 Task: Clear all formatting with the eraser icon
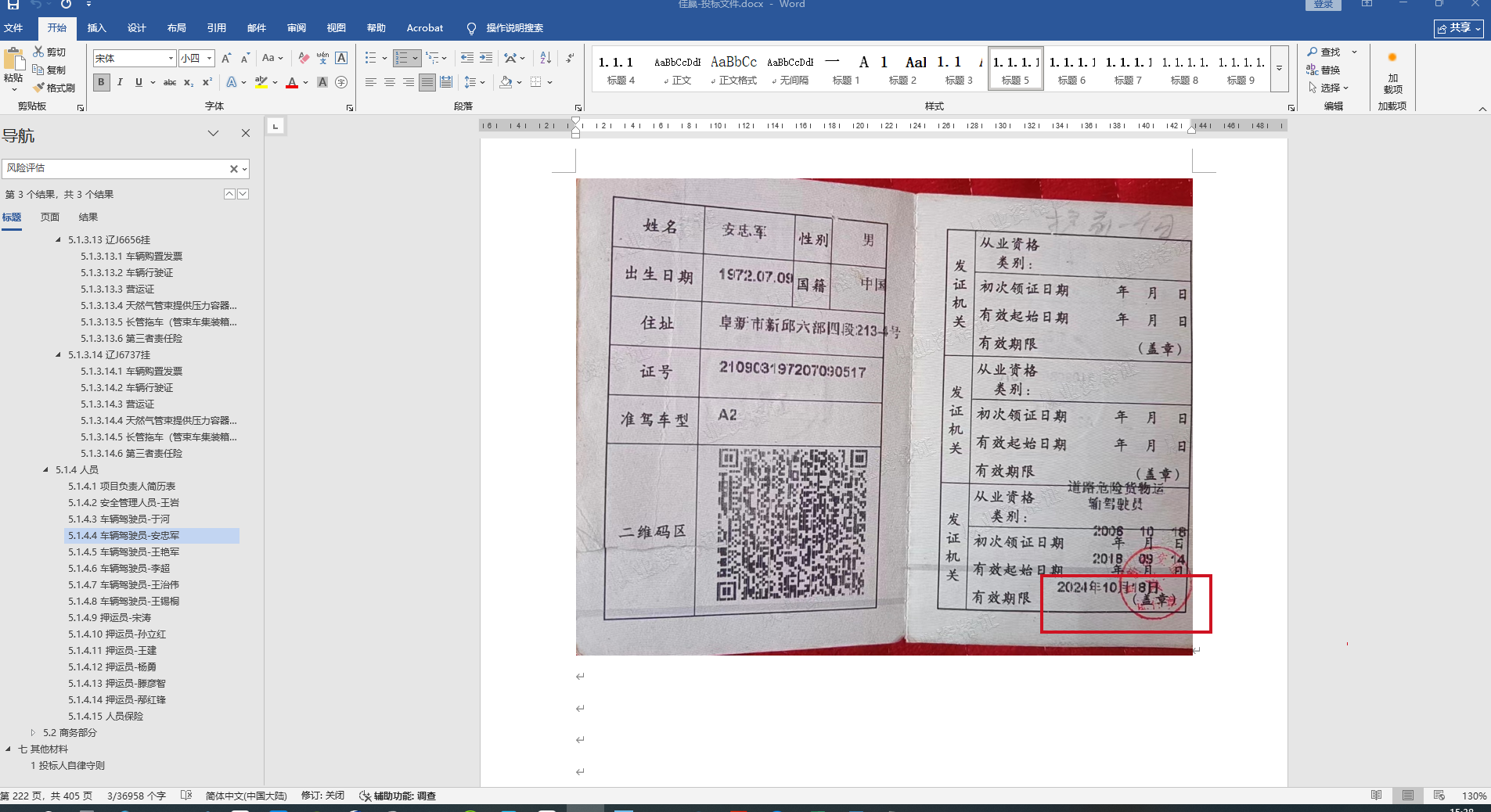point(304,58)
